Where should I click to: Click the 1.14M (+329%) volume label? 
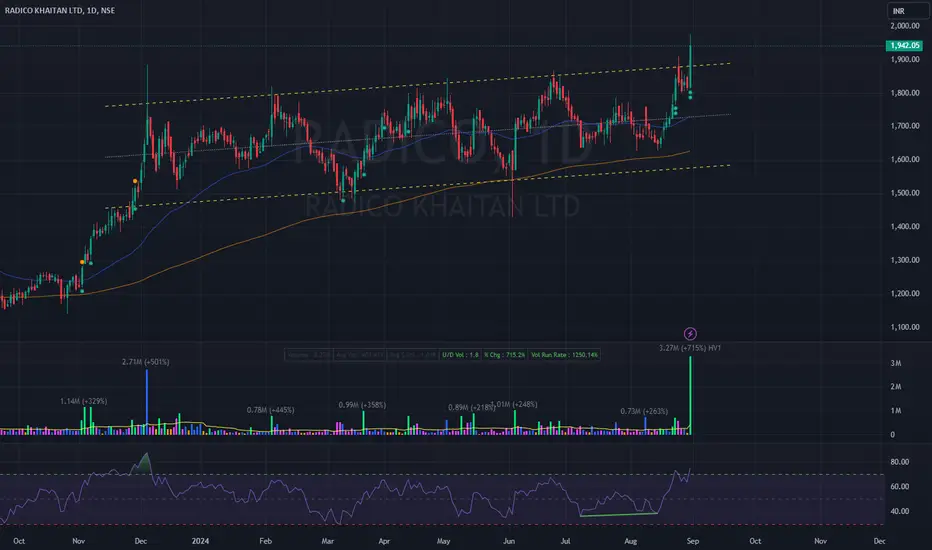pos(83,401)
